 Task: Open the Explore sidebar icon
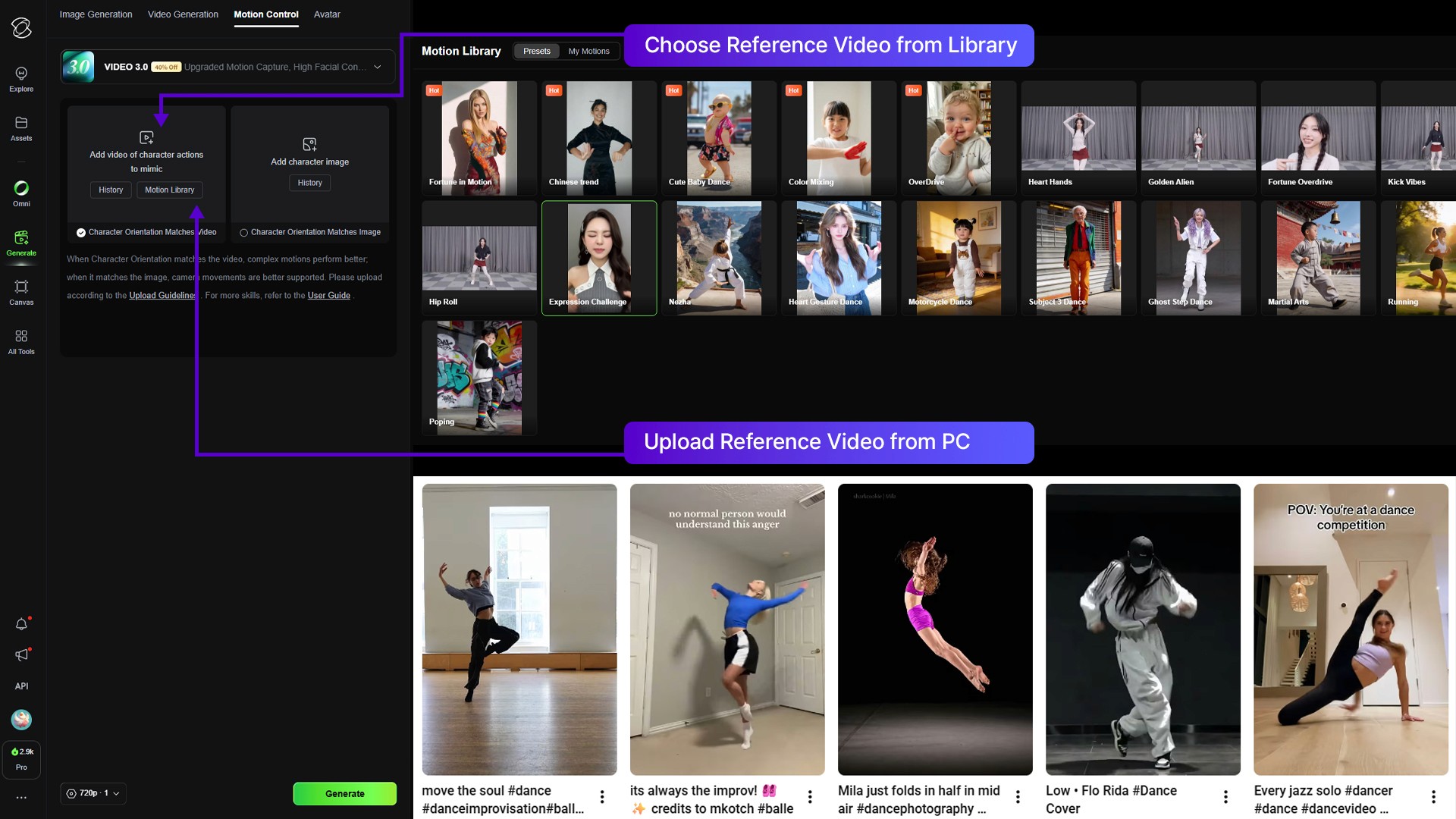pos(21,74)
